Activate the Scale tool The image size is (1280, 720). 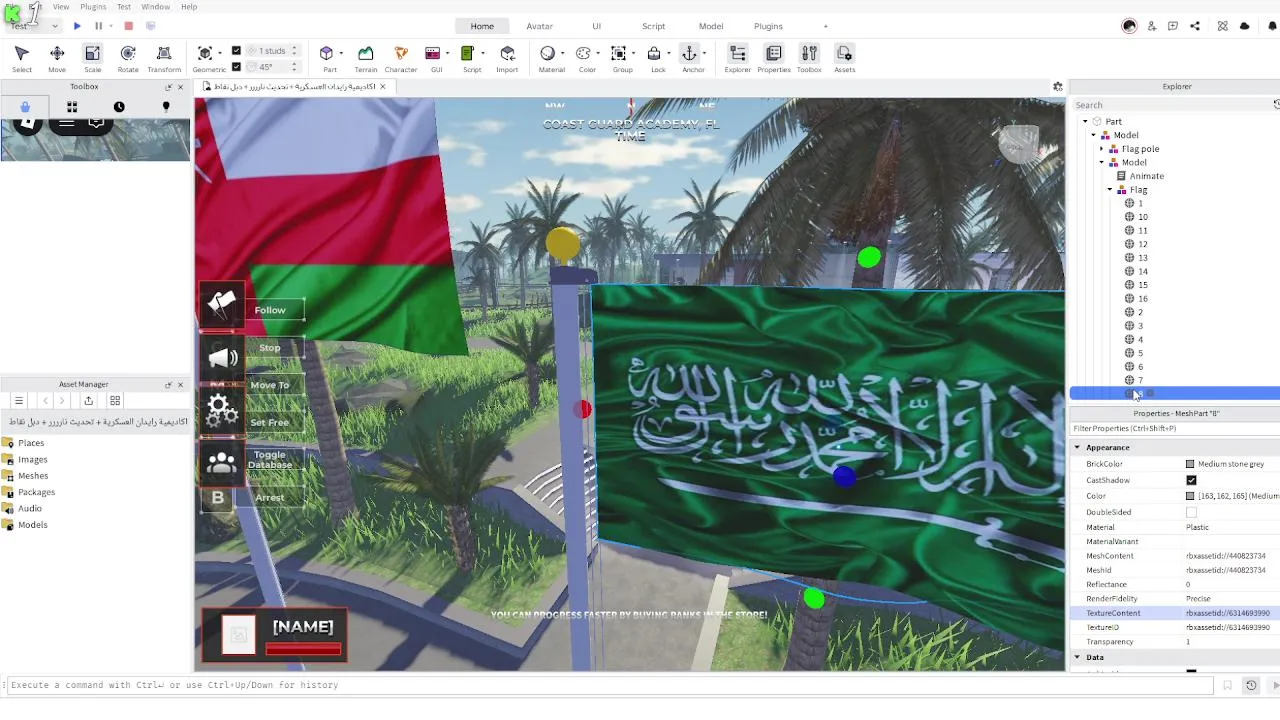pos(92,59)
